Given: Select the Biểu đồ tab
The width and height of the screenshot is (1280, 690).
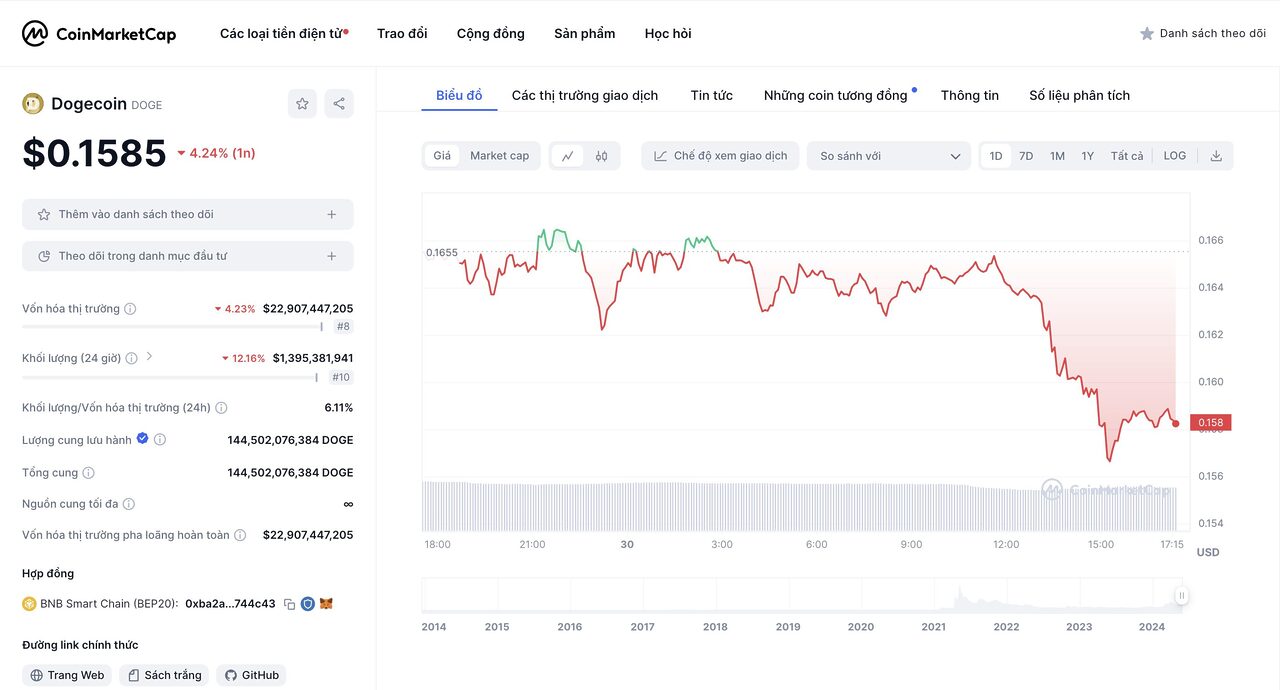Looking at the screenshot, I should coord(459,96).
